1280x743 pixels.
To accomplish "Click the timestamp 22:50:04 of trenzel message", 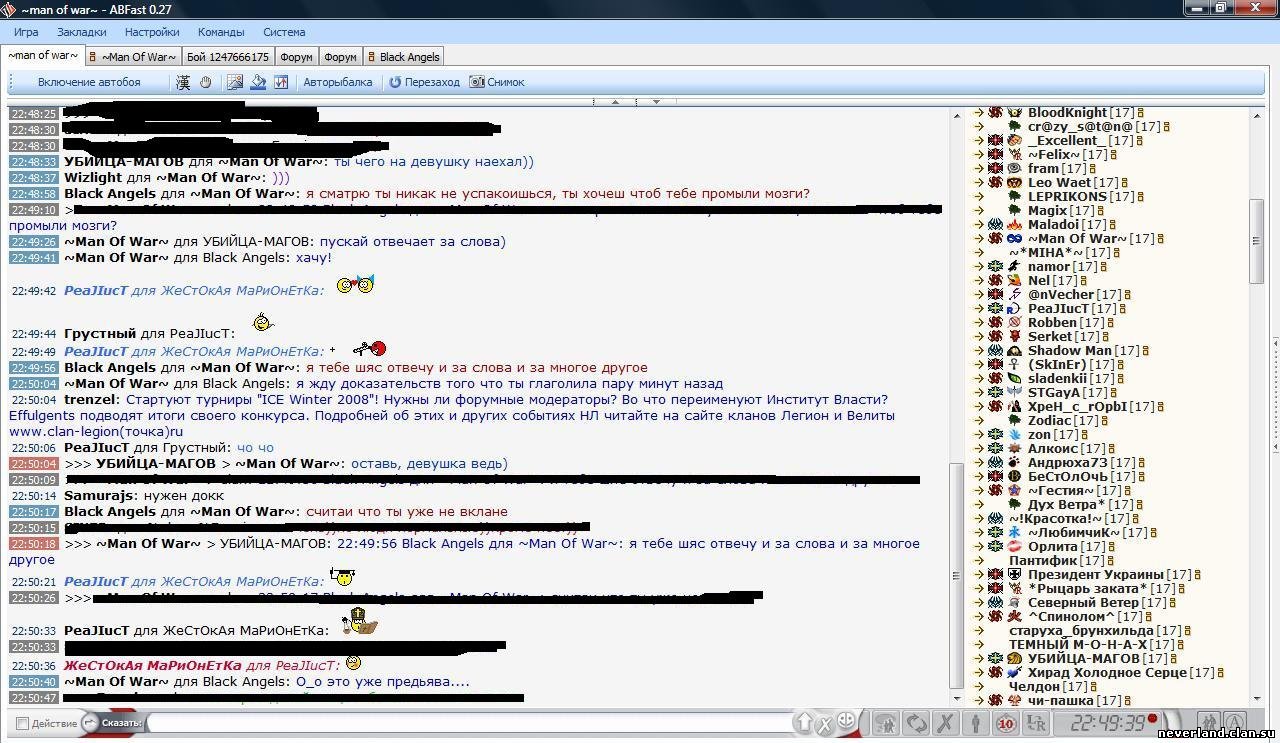I will [x=34, y=400].
